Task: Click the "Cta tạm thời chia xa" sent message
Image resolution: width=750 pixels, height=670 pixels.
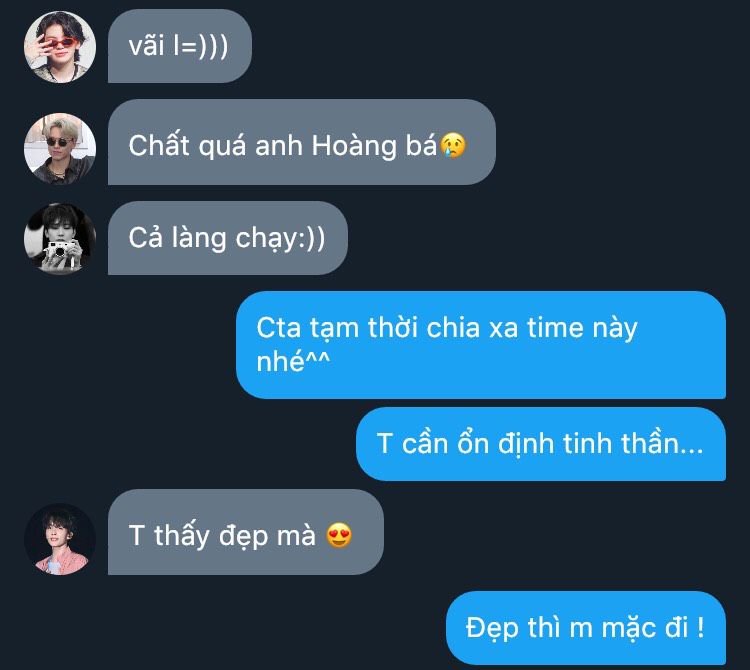Action: pos(481,345)
